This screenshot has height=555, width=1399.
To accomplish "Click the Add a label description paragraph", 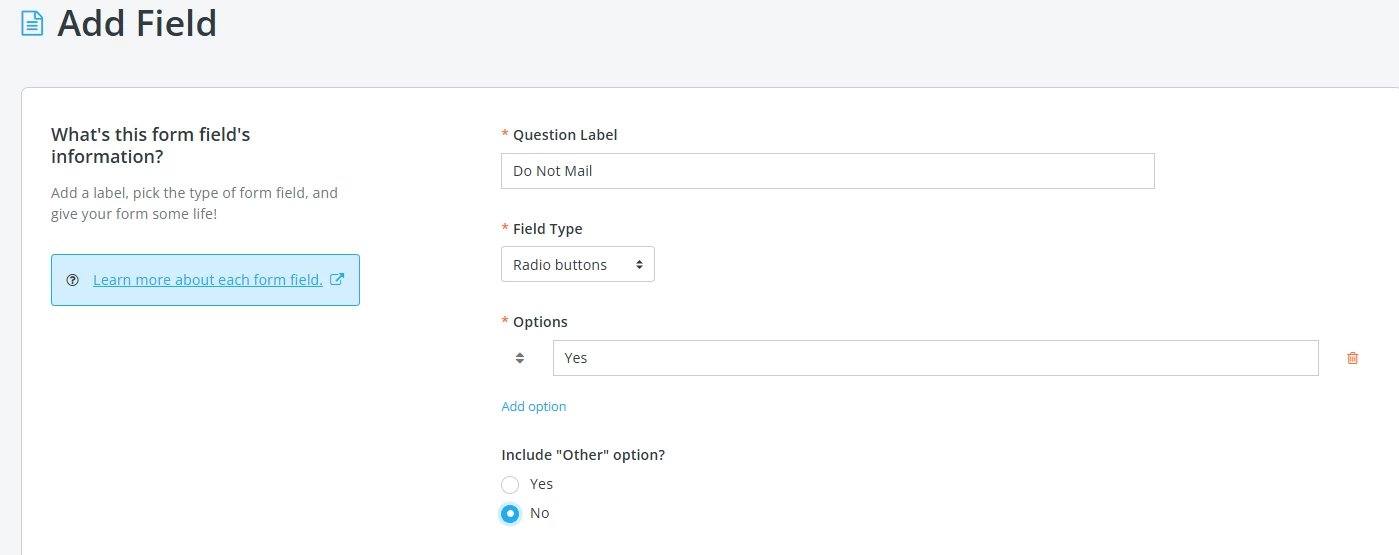I will click(x=194, y=203).
